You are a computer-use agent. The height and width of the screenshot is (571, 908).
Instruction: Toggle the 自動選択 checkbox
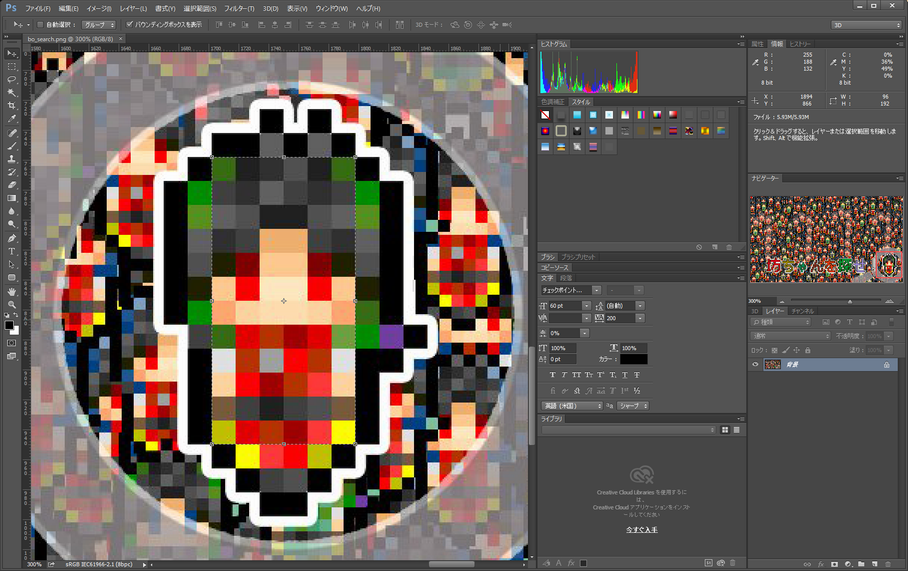click(40, 25)
